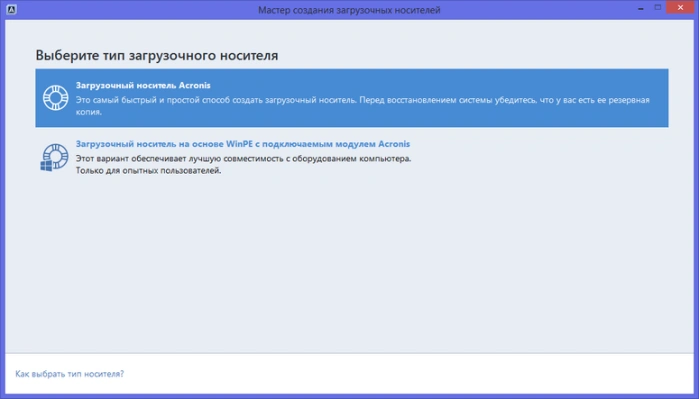Click the WinPE lifebuoy icon with the Windows logo
Screen dimensions: 699x399
point(54,157)
